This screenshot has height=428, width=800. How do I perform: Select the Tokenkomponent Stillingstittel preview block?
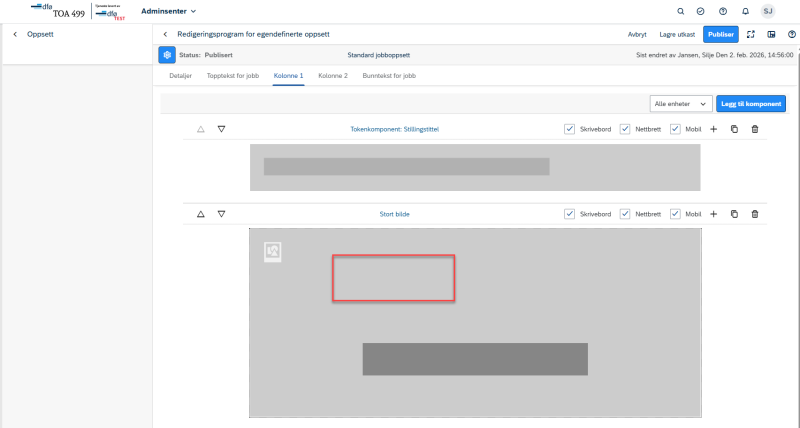[x=475, y=167]
